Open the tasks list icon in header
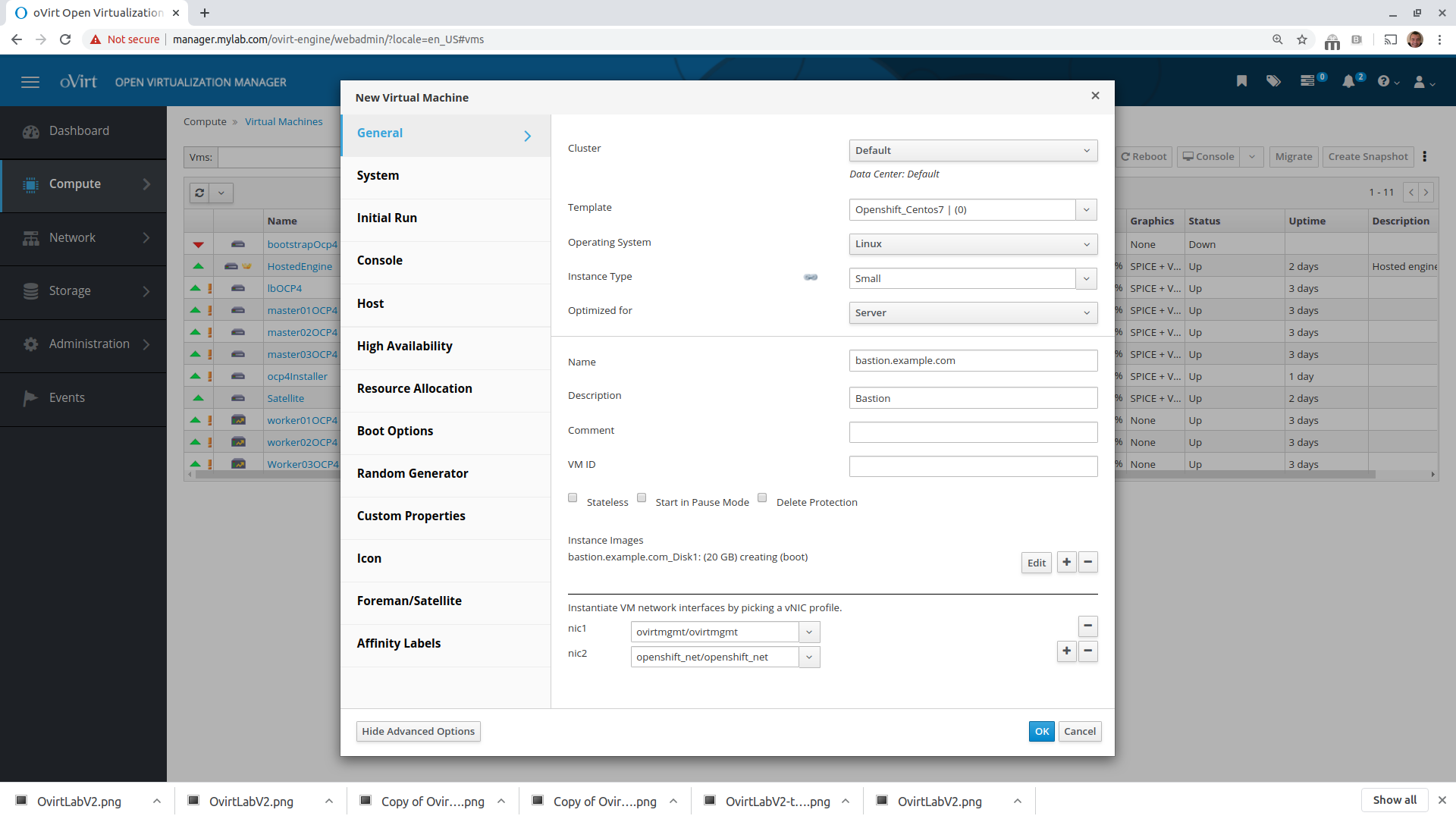 click(x=1307, y=81)
